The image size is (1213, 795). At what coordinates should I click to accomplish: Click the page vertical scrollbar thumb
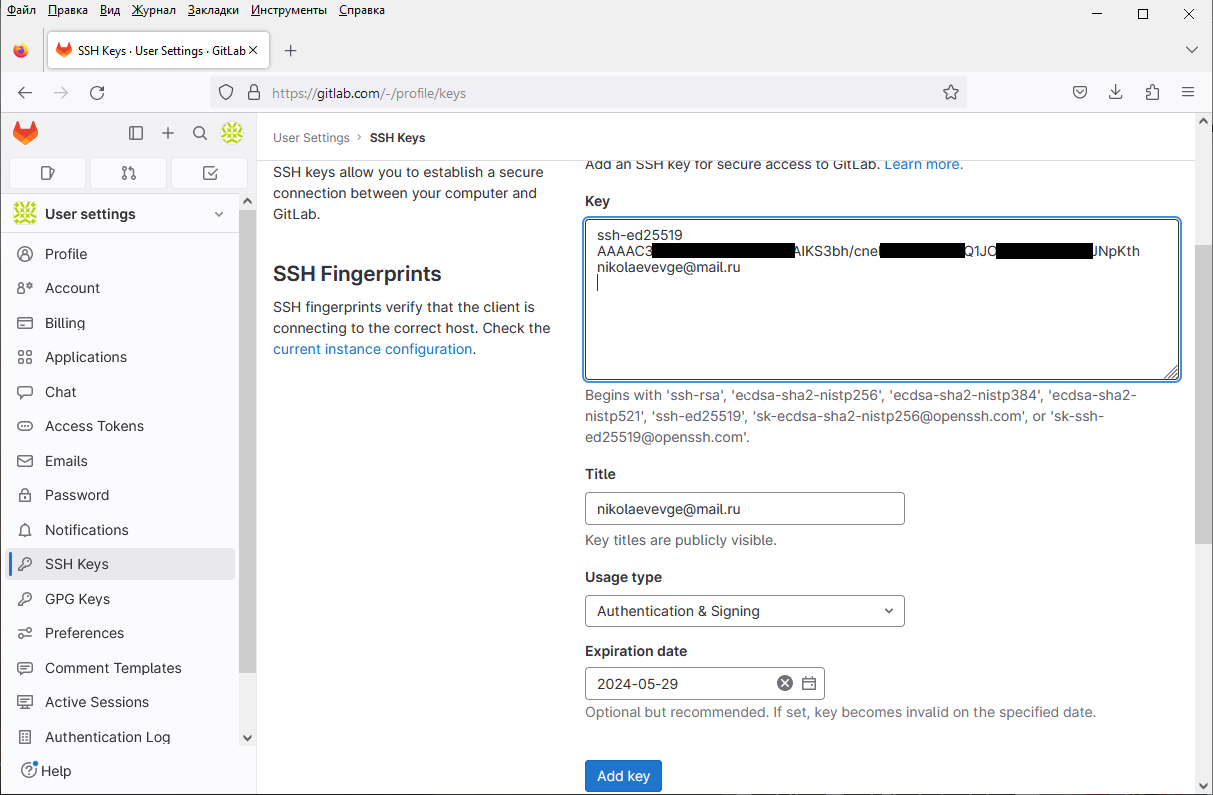(x=1204, y=392)
